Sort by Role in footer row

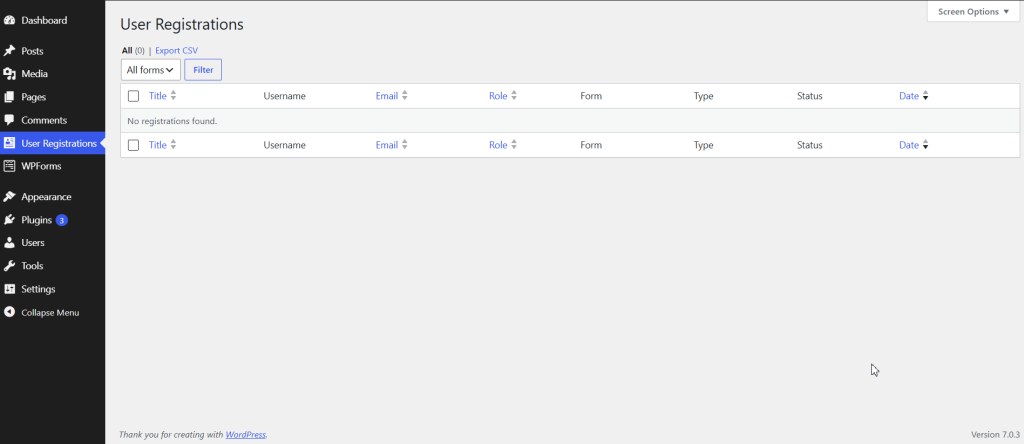point(498,145)
